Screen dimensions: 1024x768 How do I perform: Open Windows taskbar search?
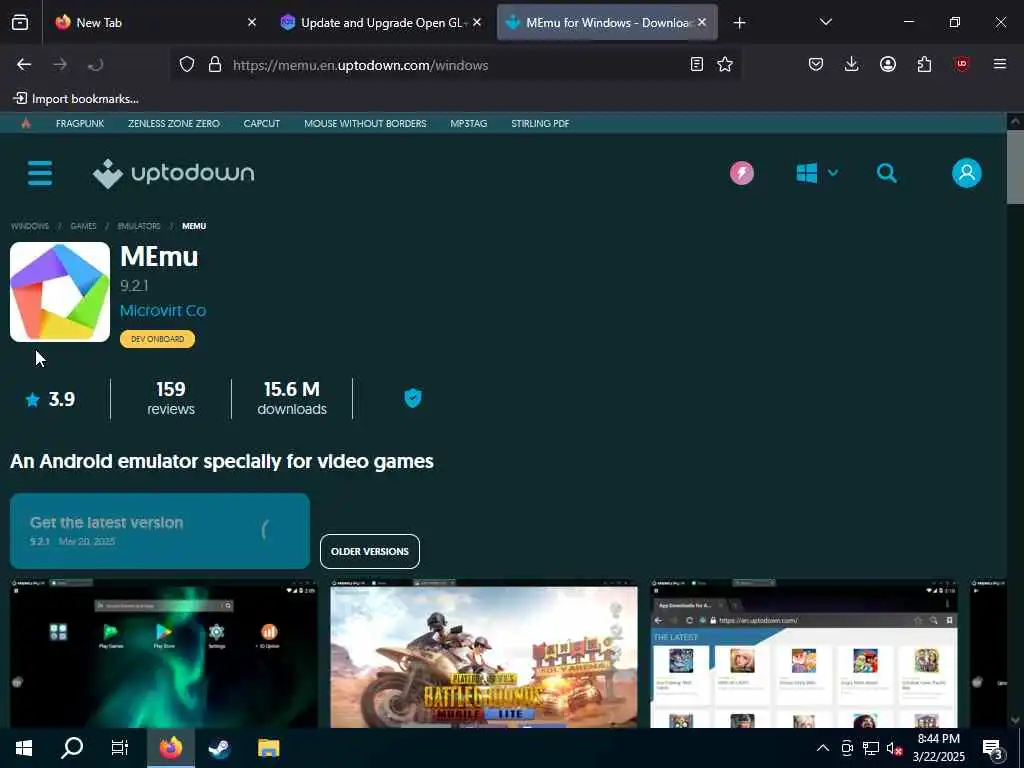point(72,748)
